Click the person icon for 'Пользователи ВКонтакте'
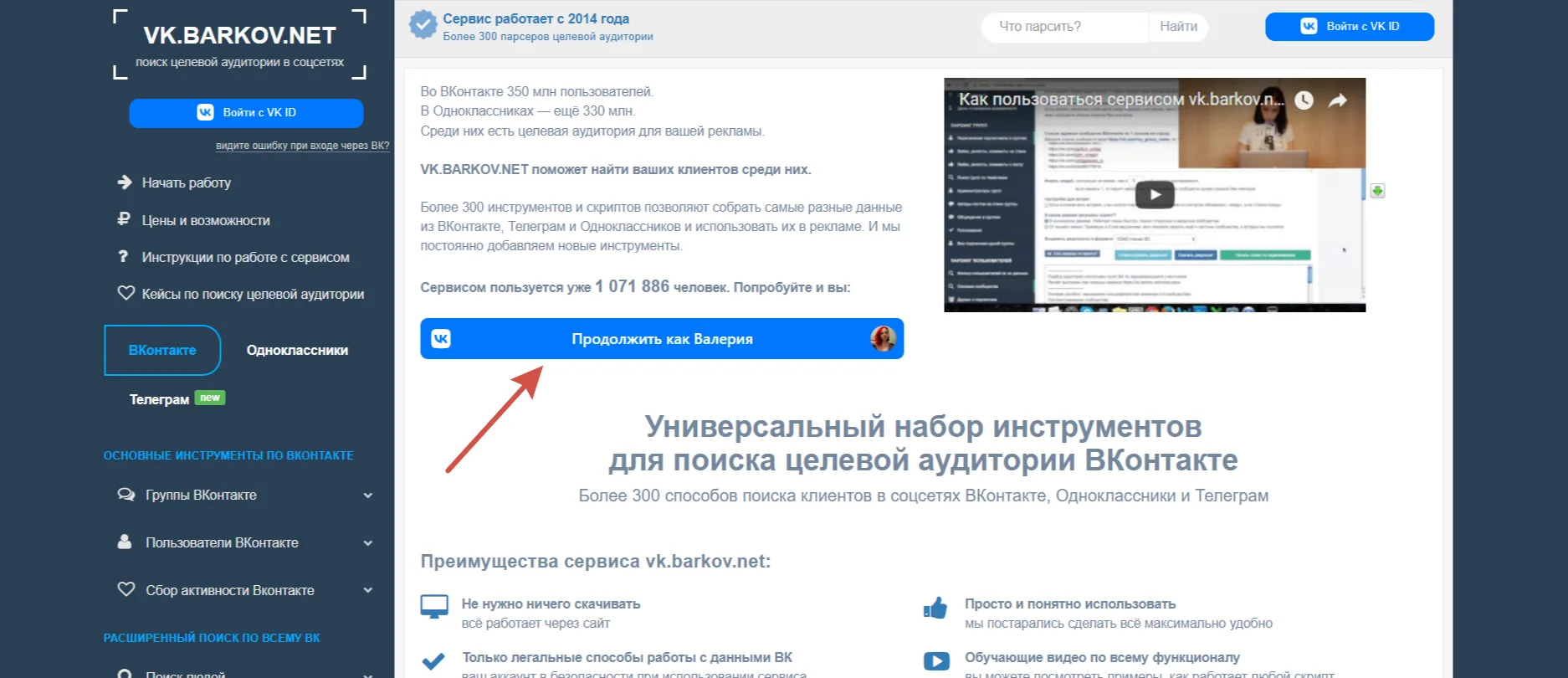The width and height of the screenshot is (1568, 678). [x=125, y=542]
